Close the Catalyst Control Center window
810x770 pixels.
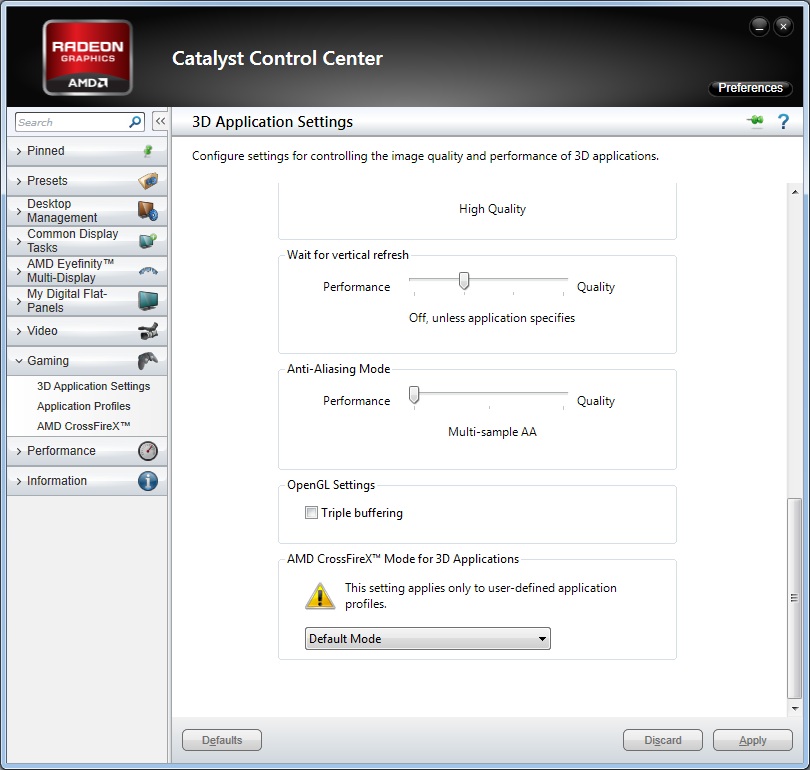tap(783, 26)
